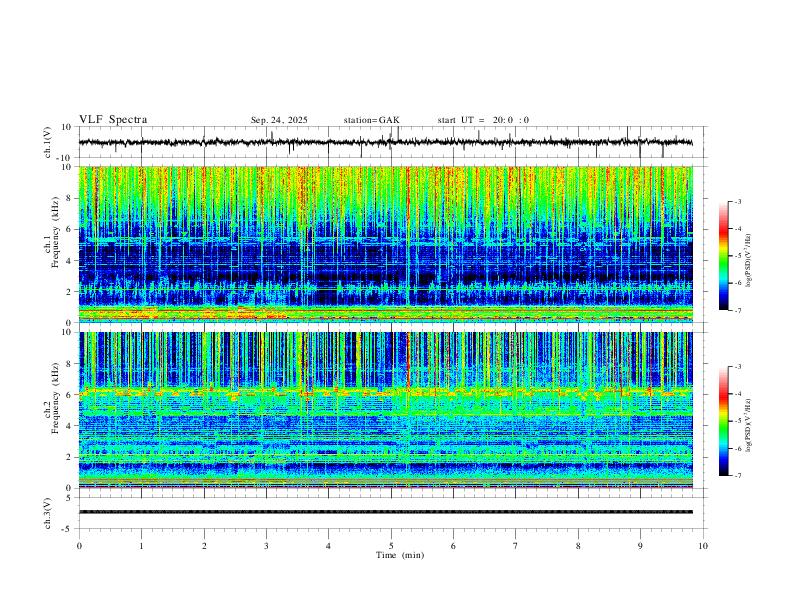Click time axis tick label "3"
The image size is (792, 612).
coord(266,546)
